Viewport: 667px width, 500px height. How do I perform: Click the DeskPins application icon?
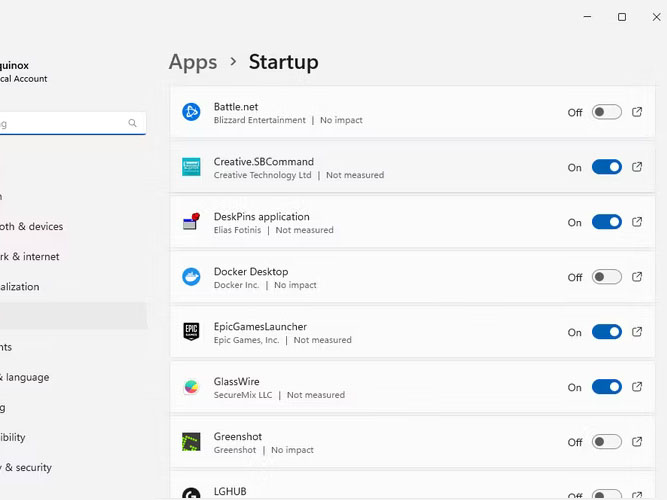(x=191, y=222)
